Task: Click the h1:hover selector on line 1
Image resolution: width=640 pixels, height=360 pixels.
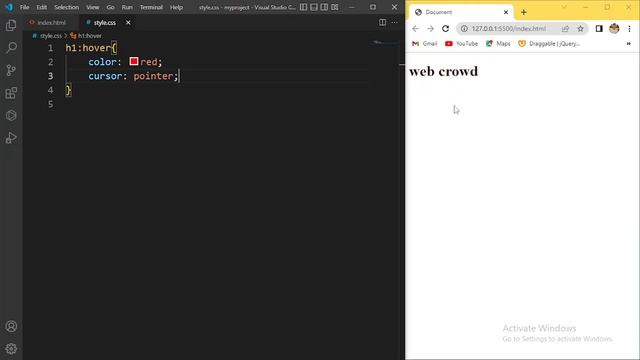Action: [x=88, y=48]
